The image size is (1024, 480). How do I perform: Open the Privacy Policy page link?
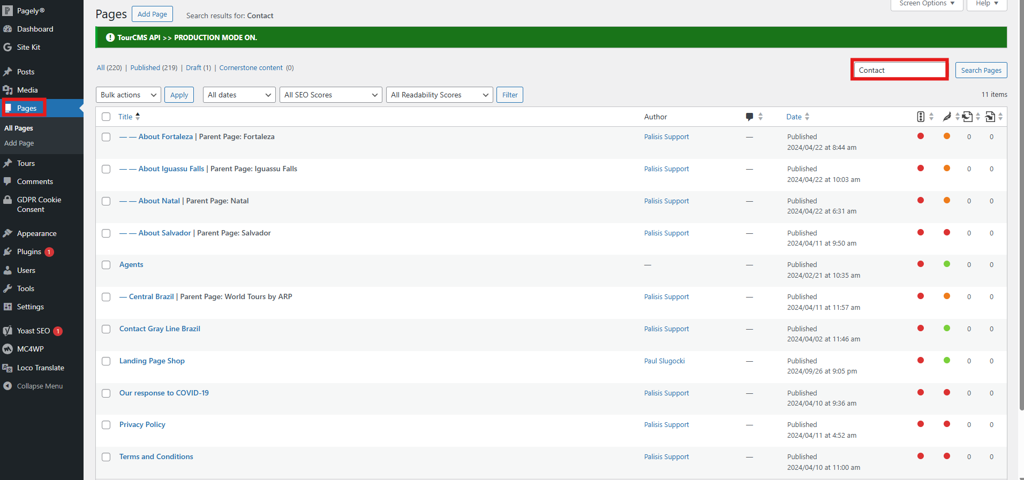click(142, 424)
